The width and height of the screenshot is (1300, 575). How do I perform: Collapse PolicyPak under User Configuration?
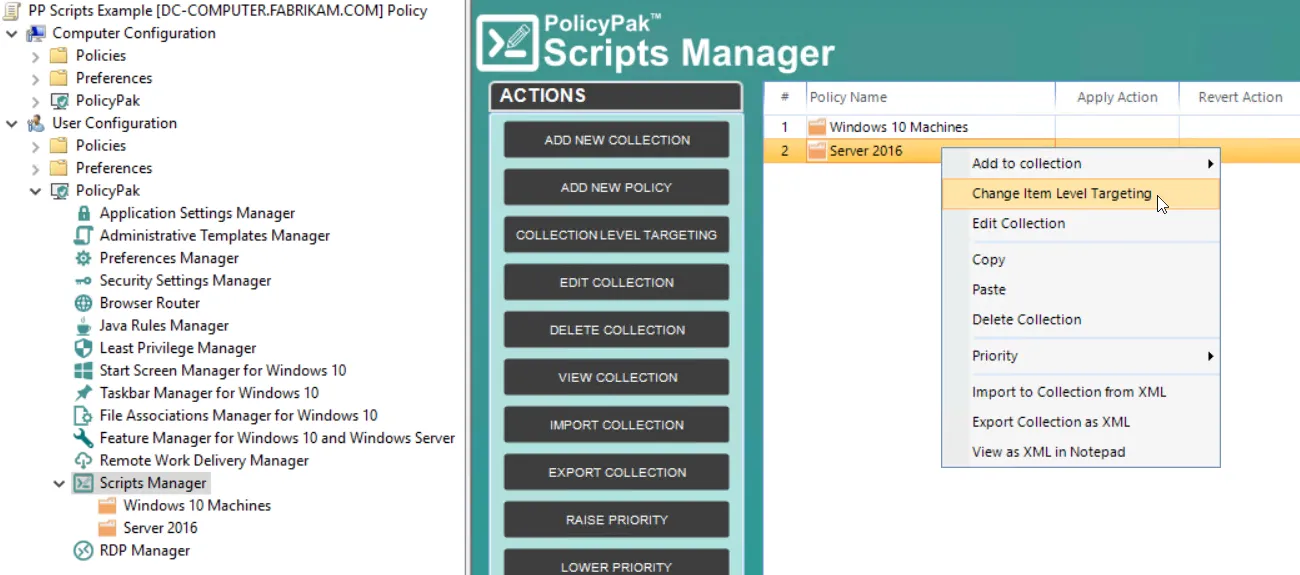point(36,191)
